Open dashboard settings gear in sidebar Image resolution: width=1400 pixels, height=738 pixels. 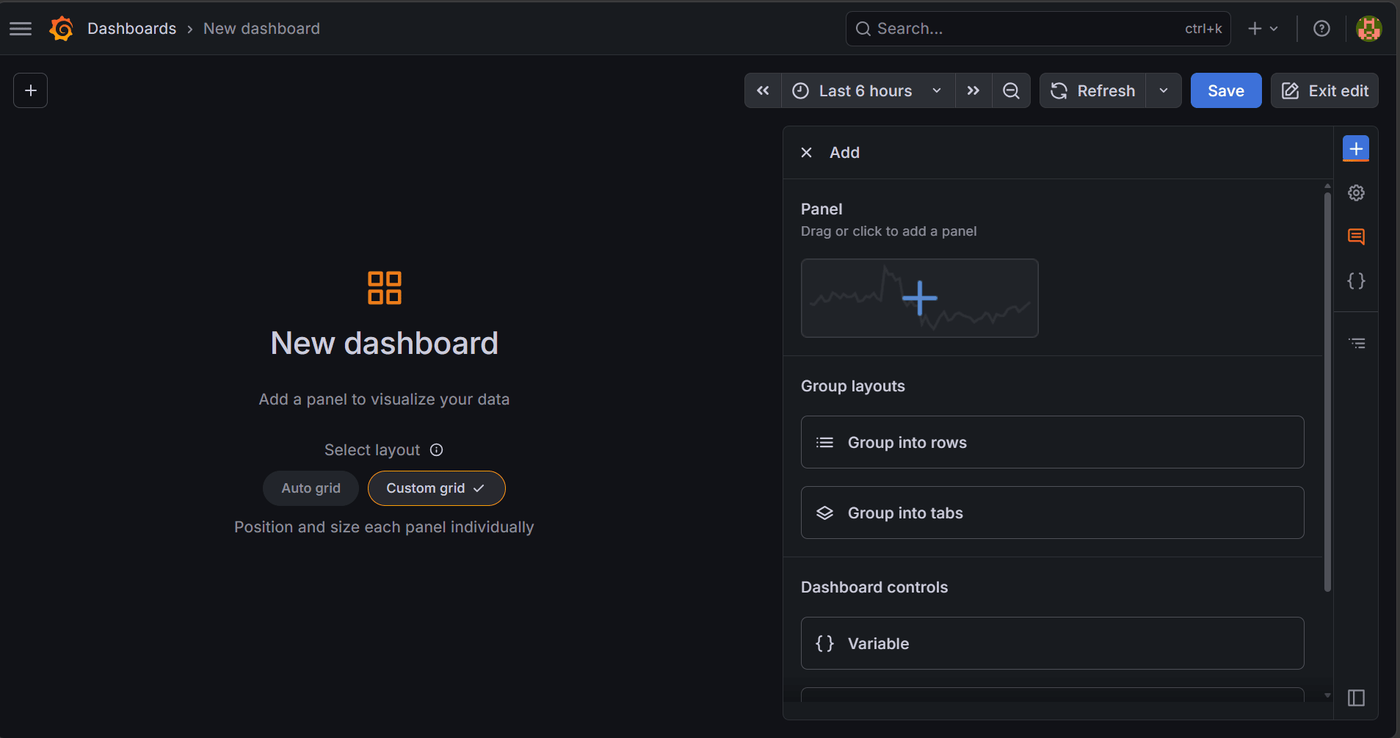tap(1356, 193)
